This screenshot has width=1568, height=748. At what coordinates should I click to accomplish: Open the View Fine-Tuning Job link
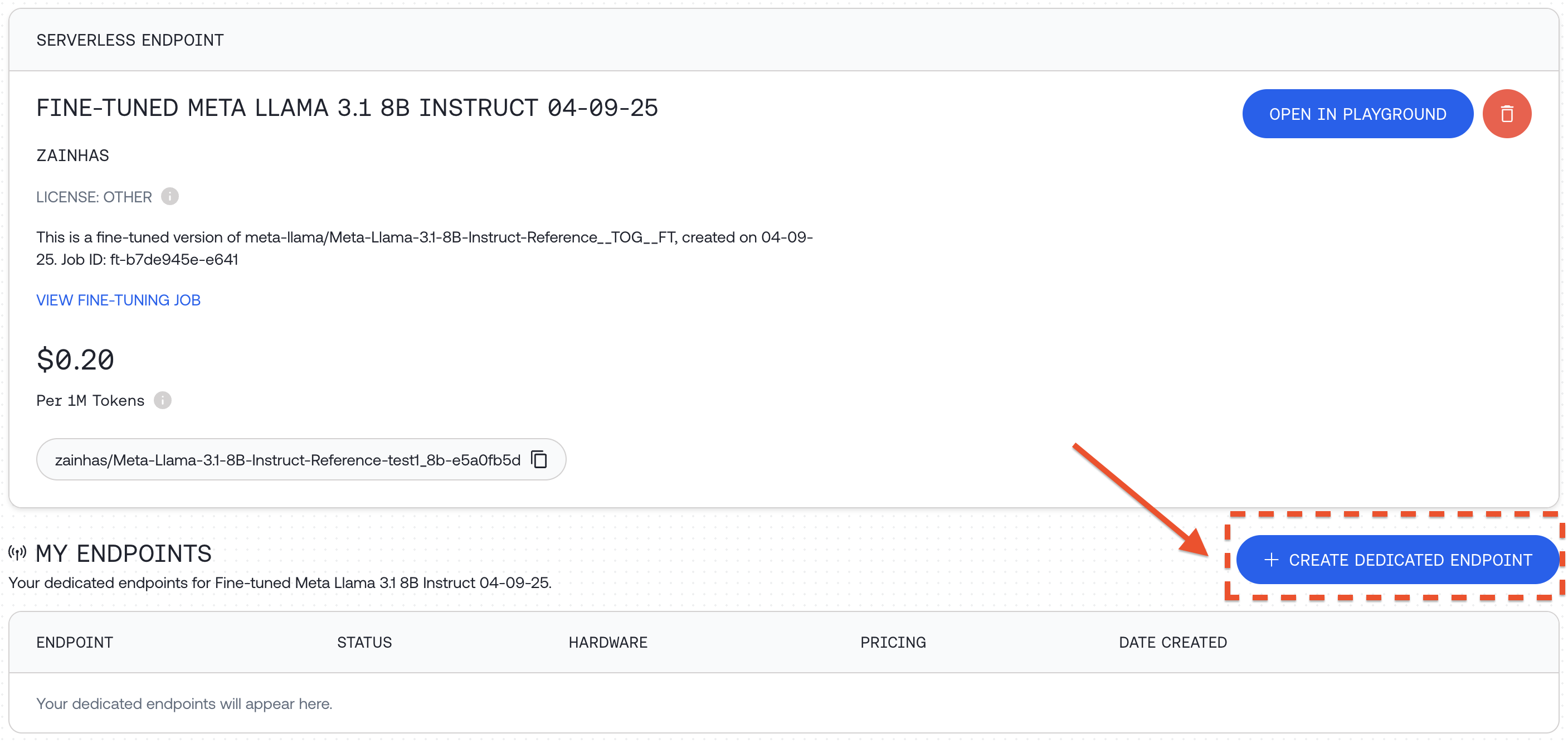click(x=118, y=300)
